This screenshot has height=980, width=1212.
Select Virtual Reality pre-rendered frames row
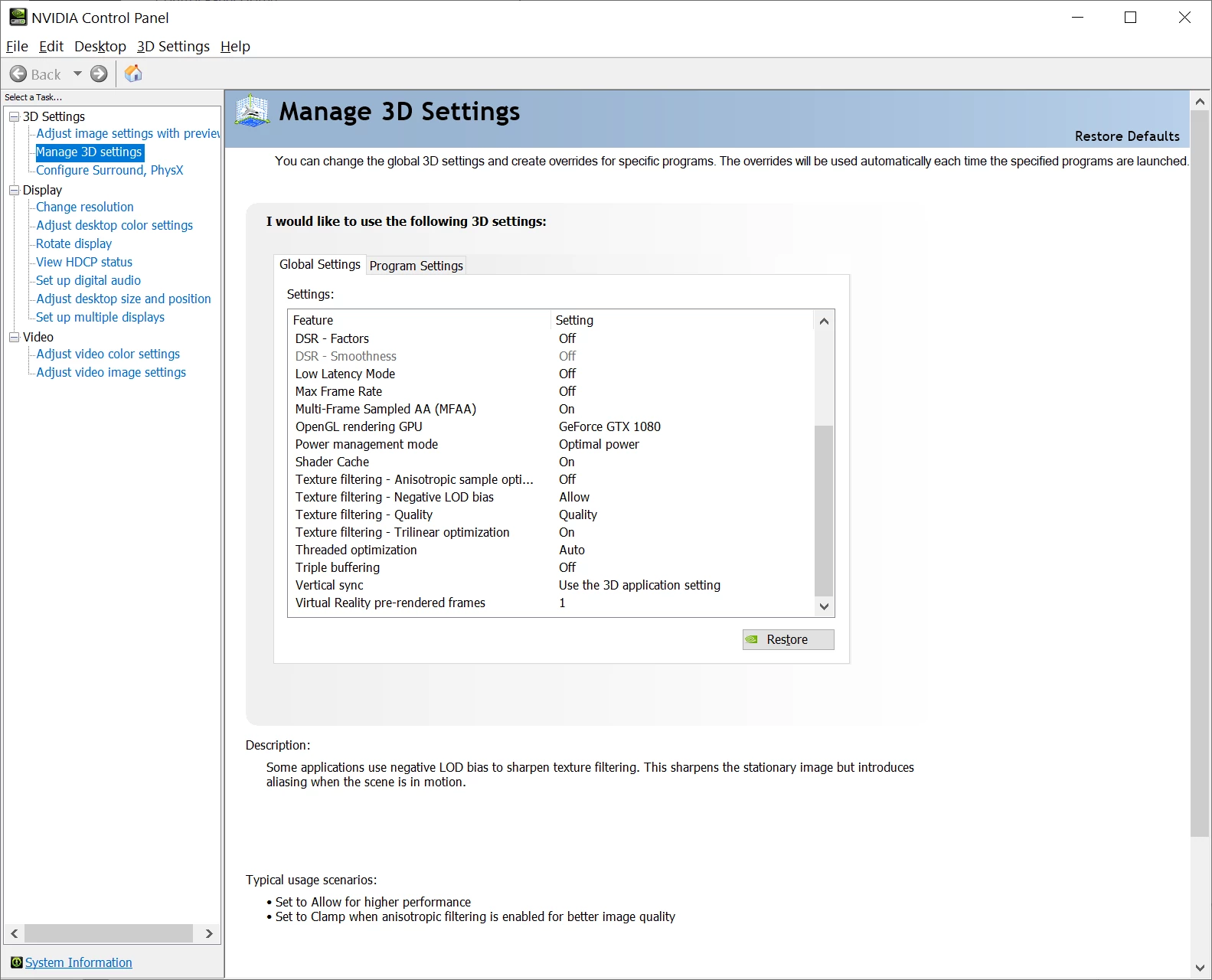tap(551, 603)
